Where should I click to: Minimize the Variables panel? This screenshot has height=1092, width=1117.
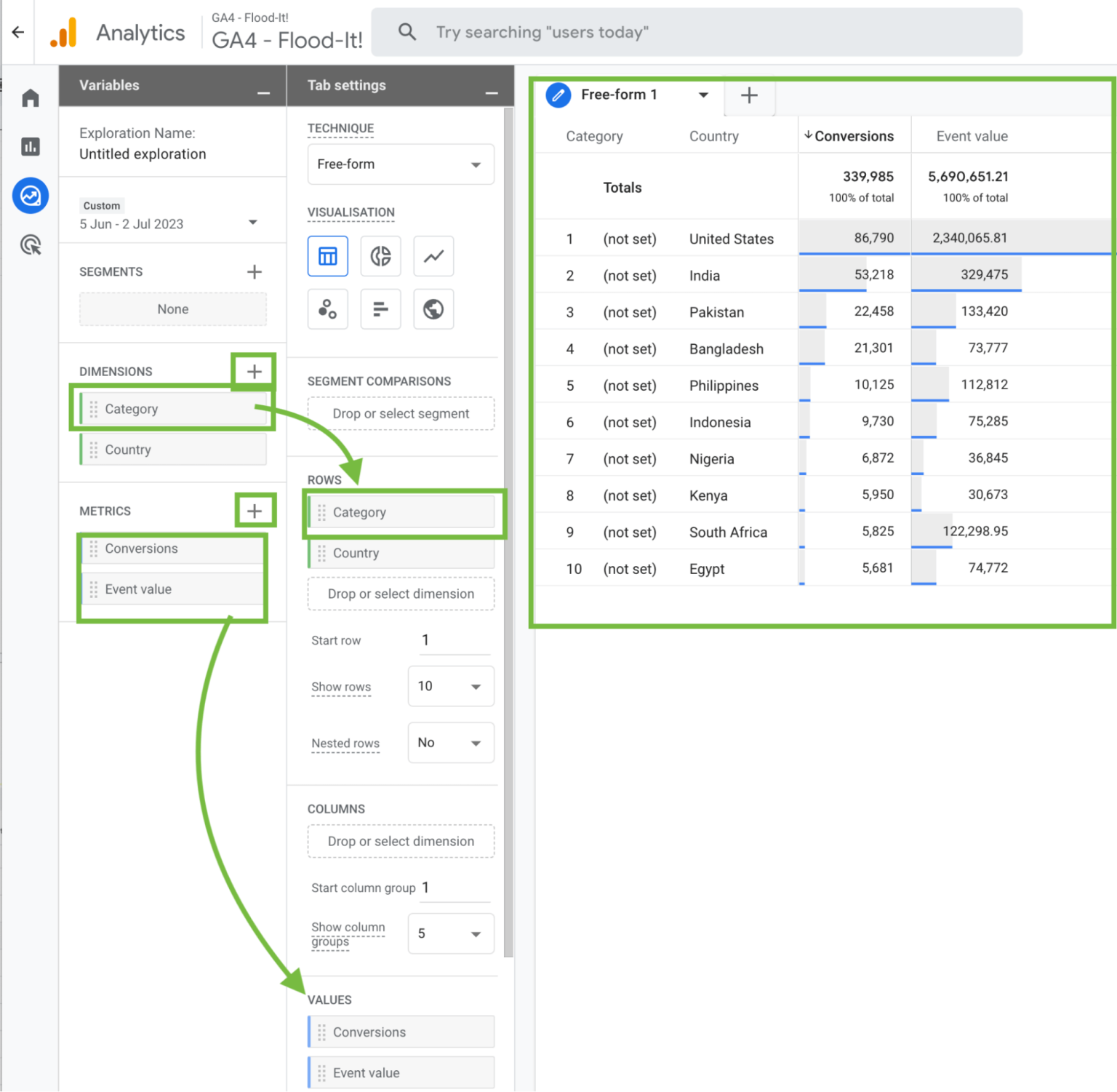point(263,93)
